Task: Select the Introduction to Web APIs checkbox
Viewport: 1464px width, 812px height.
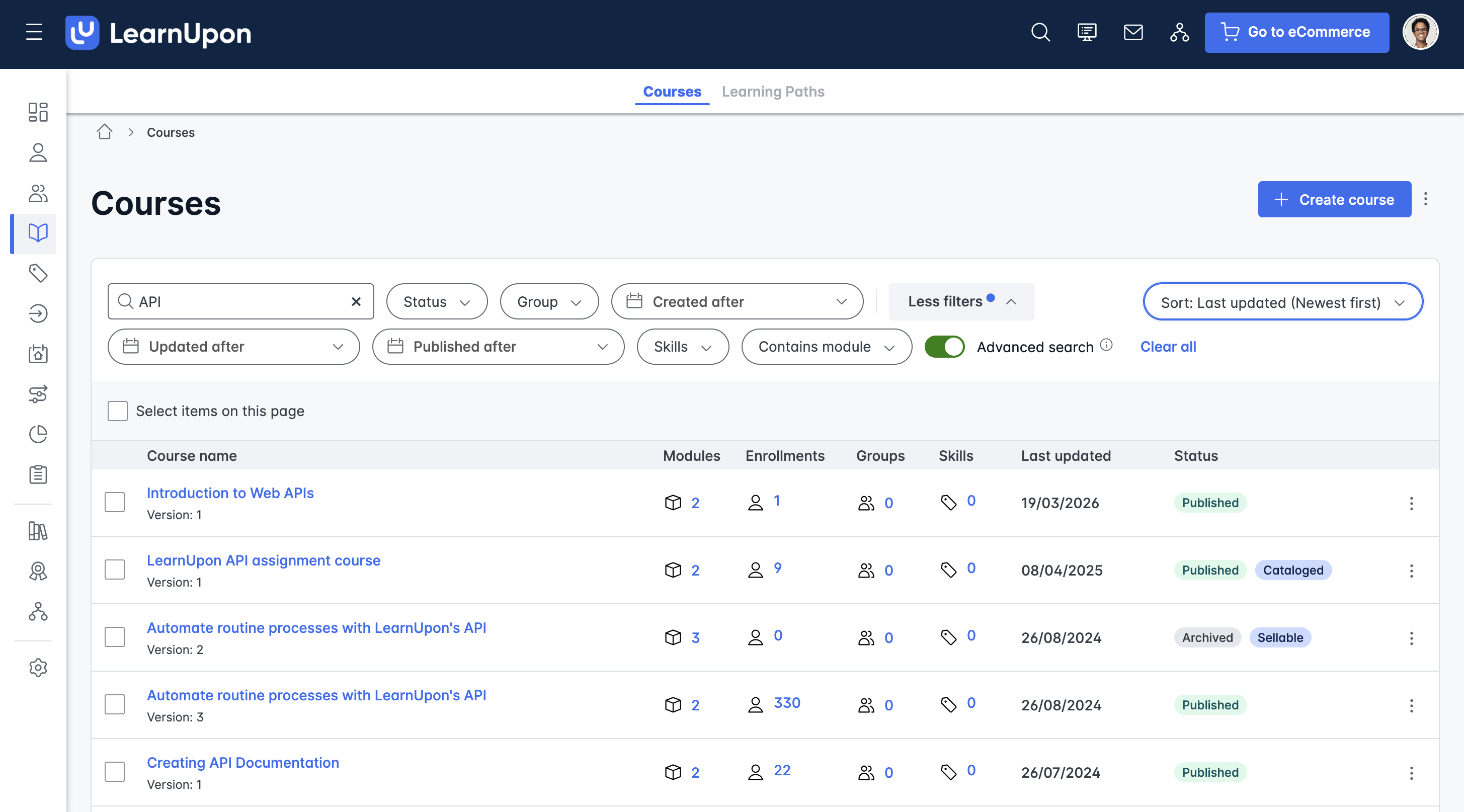Action: (115, 502)
